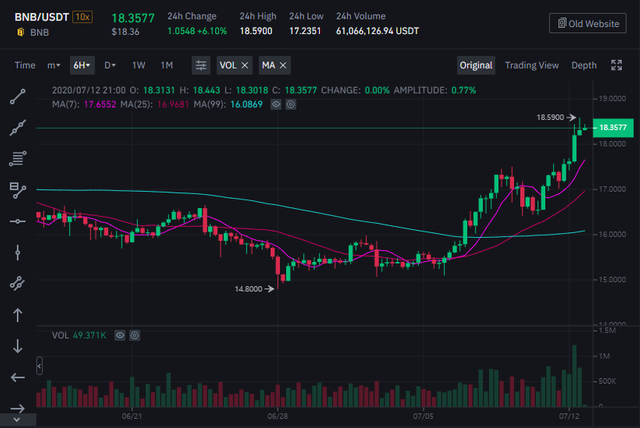
Task: Switch to Trading View chart
Action: tap(532, 65)
